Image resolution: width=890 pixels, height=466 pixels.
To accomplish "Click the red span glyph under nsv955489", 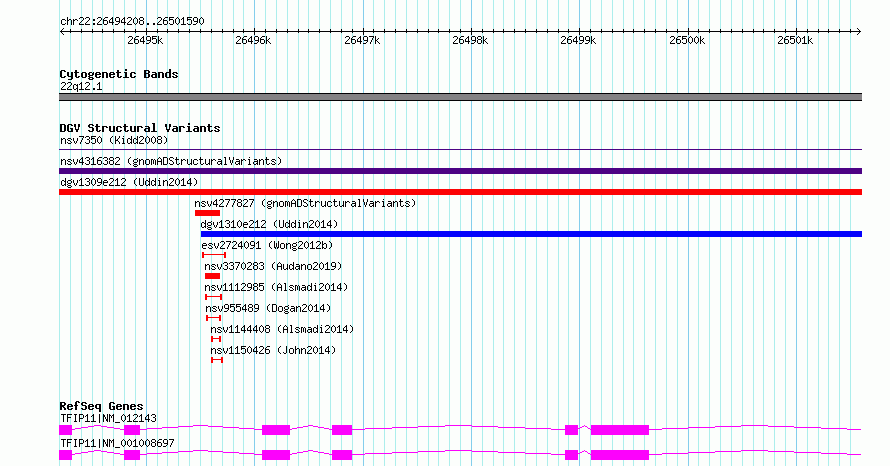I will click(213, 318).
